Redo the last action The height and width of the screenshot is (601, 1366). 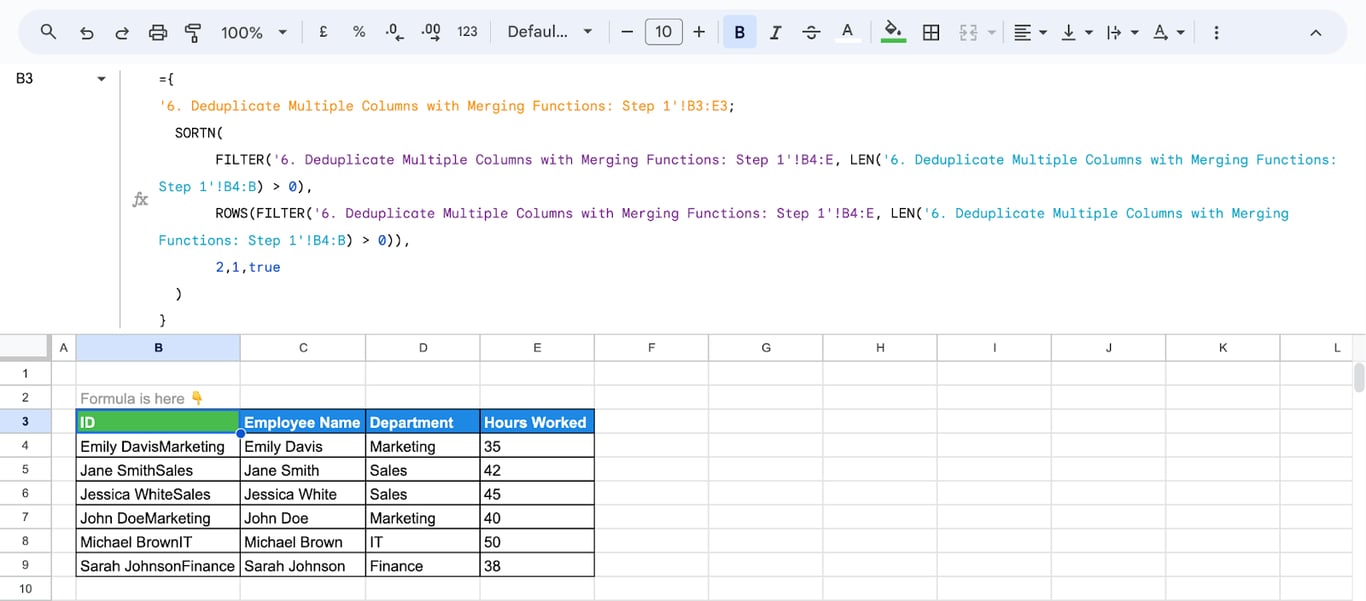122,32
